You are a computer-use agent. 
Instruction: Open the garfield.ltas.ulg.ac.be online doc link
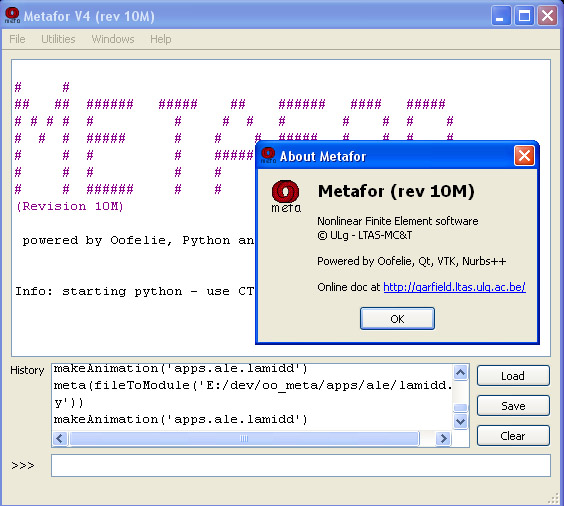point(454,287)
